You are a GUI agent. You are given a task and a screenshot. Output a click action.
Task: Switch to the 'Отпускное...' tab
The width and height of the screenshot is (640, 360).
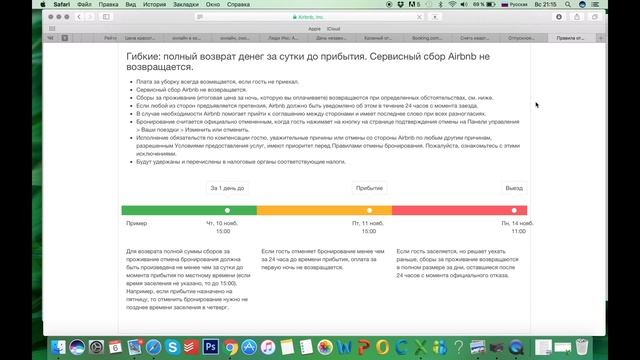522,38
